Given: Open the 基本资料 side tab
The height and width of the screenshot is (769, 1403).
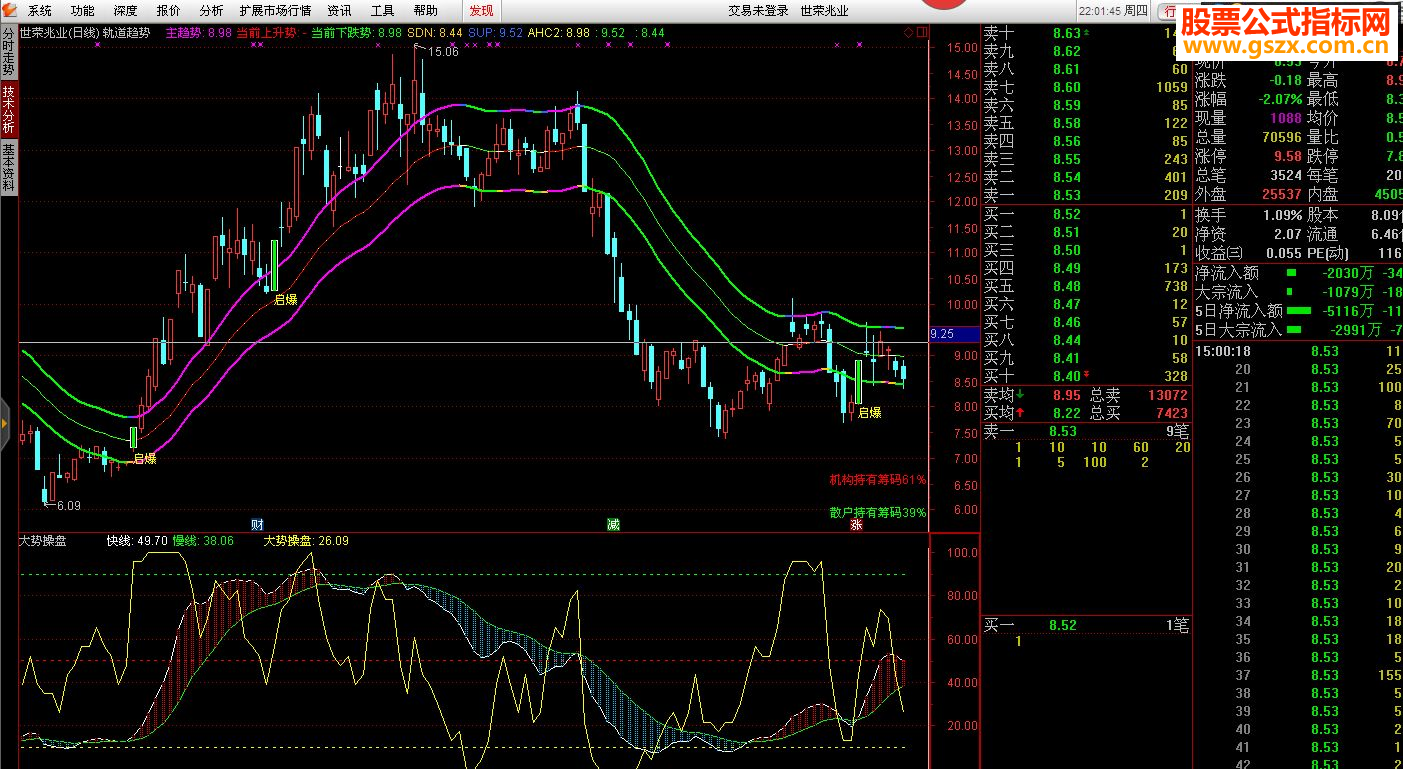Looking at the screenshot, I should coord(8,167).
